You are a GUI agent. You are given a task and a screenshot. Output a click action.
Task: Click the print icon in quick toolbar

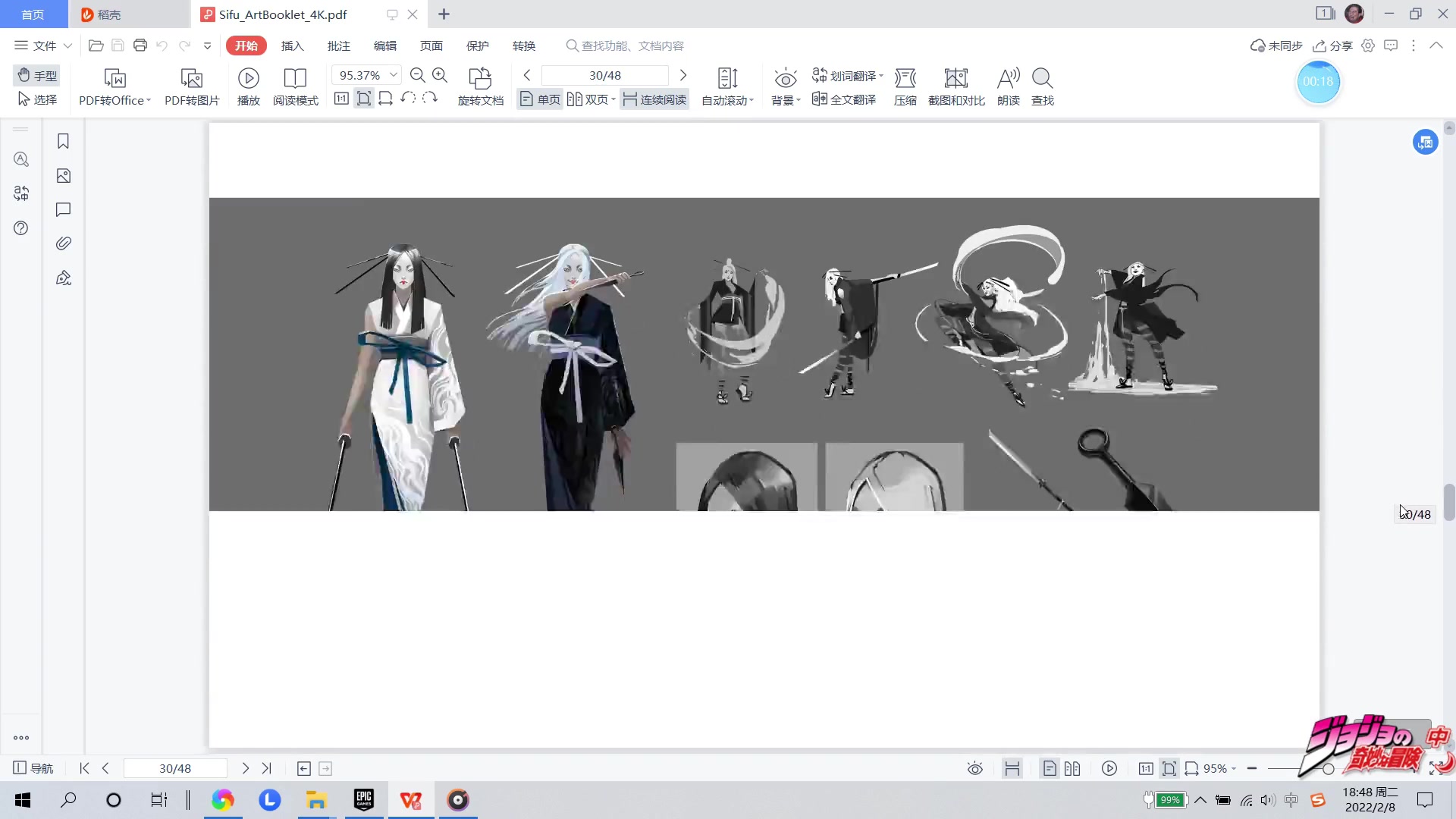point(140,45)
